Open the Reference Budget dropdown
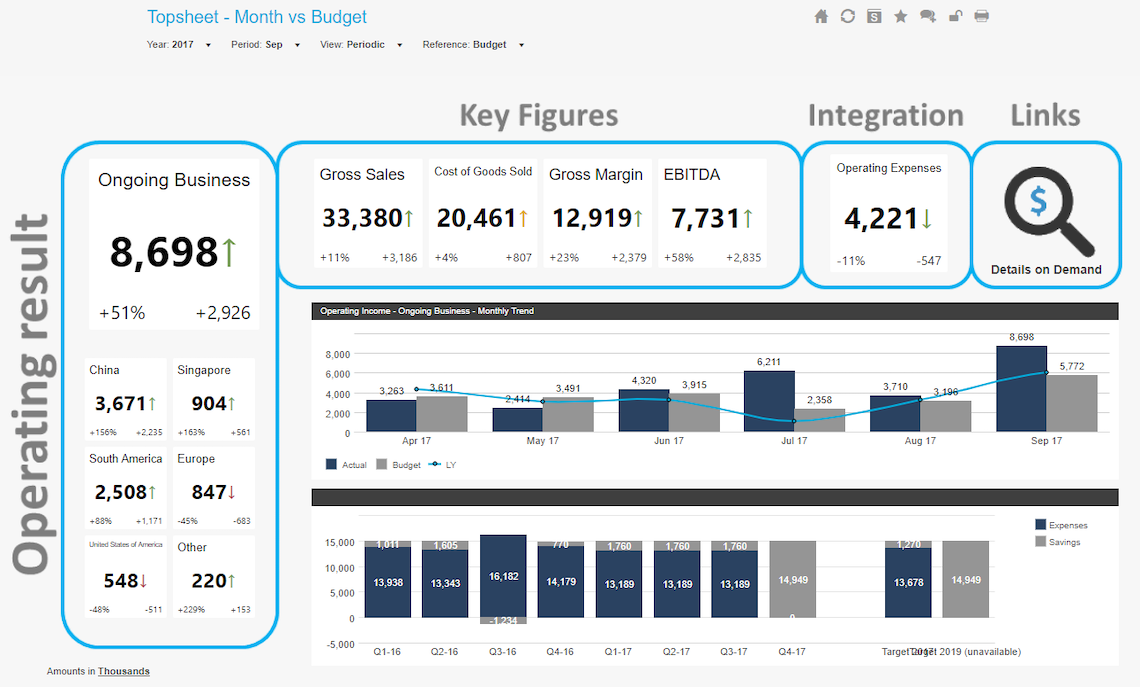This screenshot has height=687, width=1140. 474,45
